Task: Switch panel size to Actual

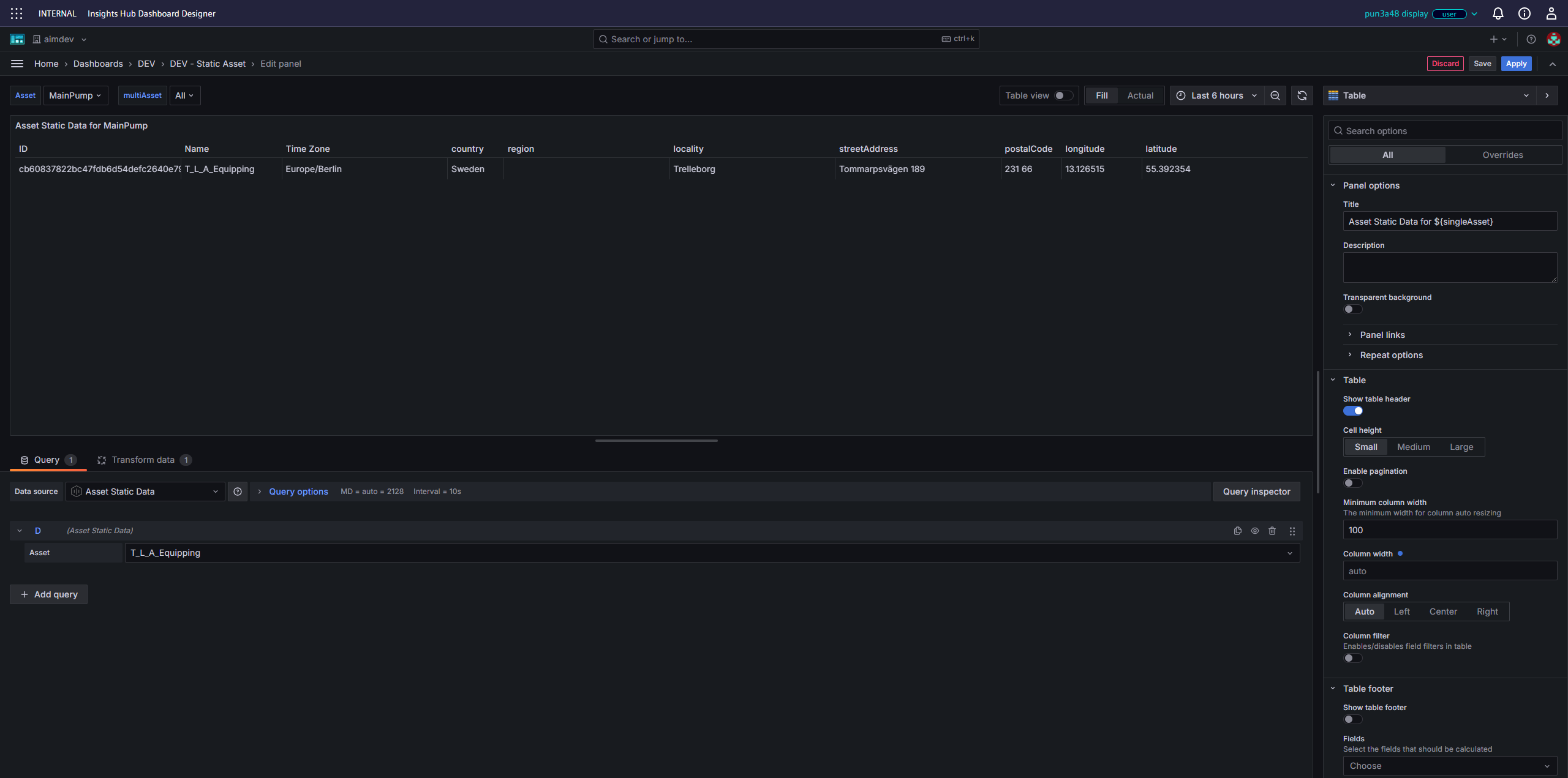Action: 1140,95
